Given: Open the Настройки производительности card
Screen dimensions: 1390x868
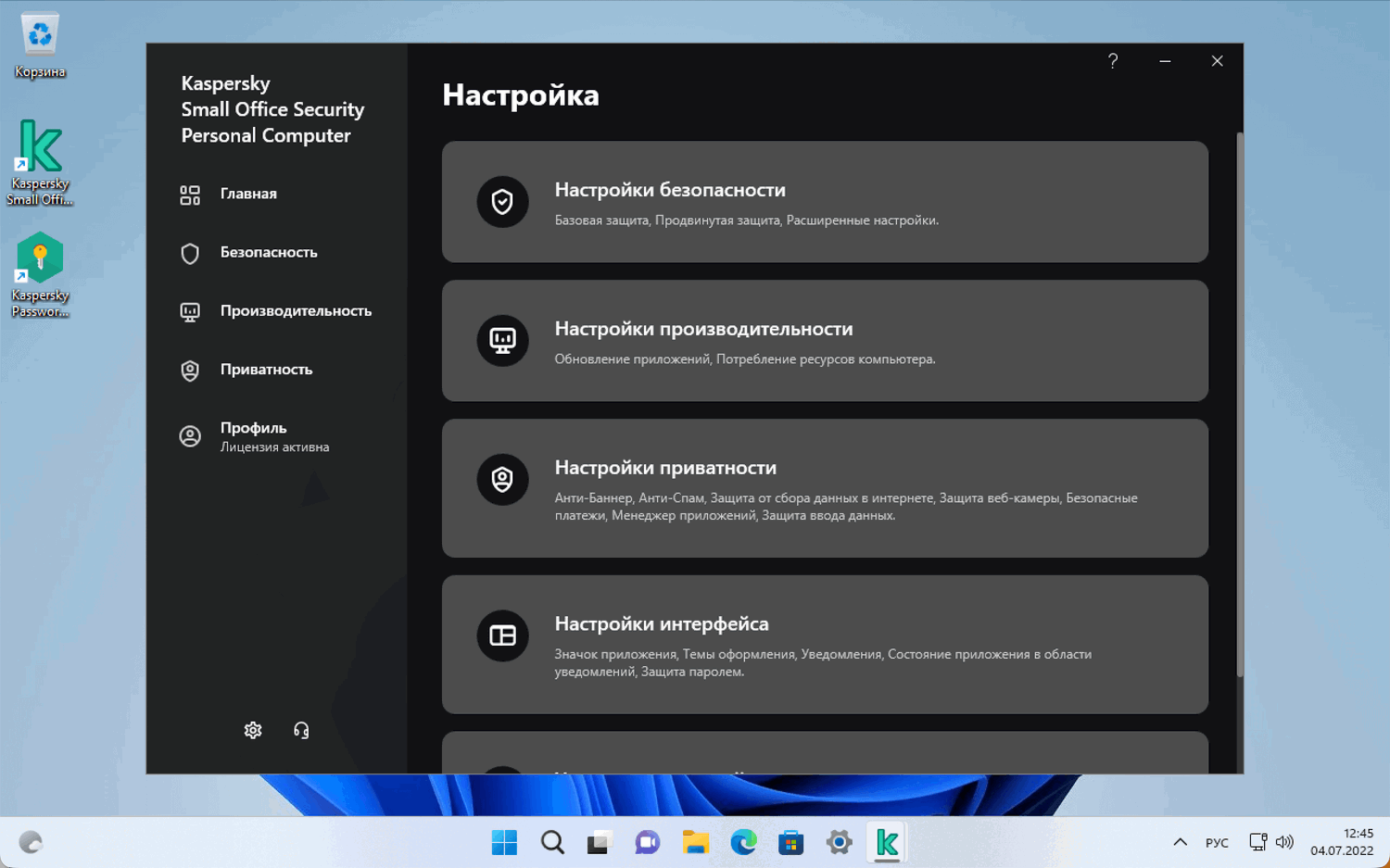Looking at the screenshot, I should (825, 341).
